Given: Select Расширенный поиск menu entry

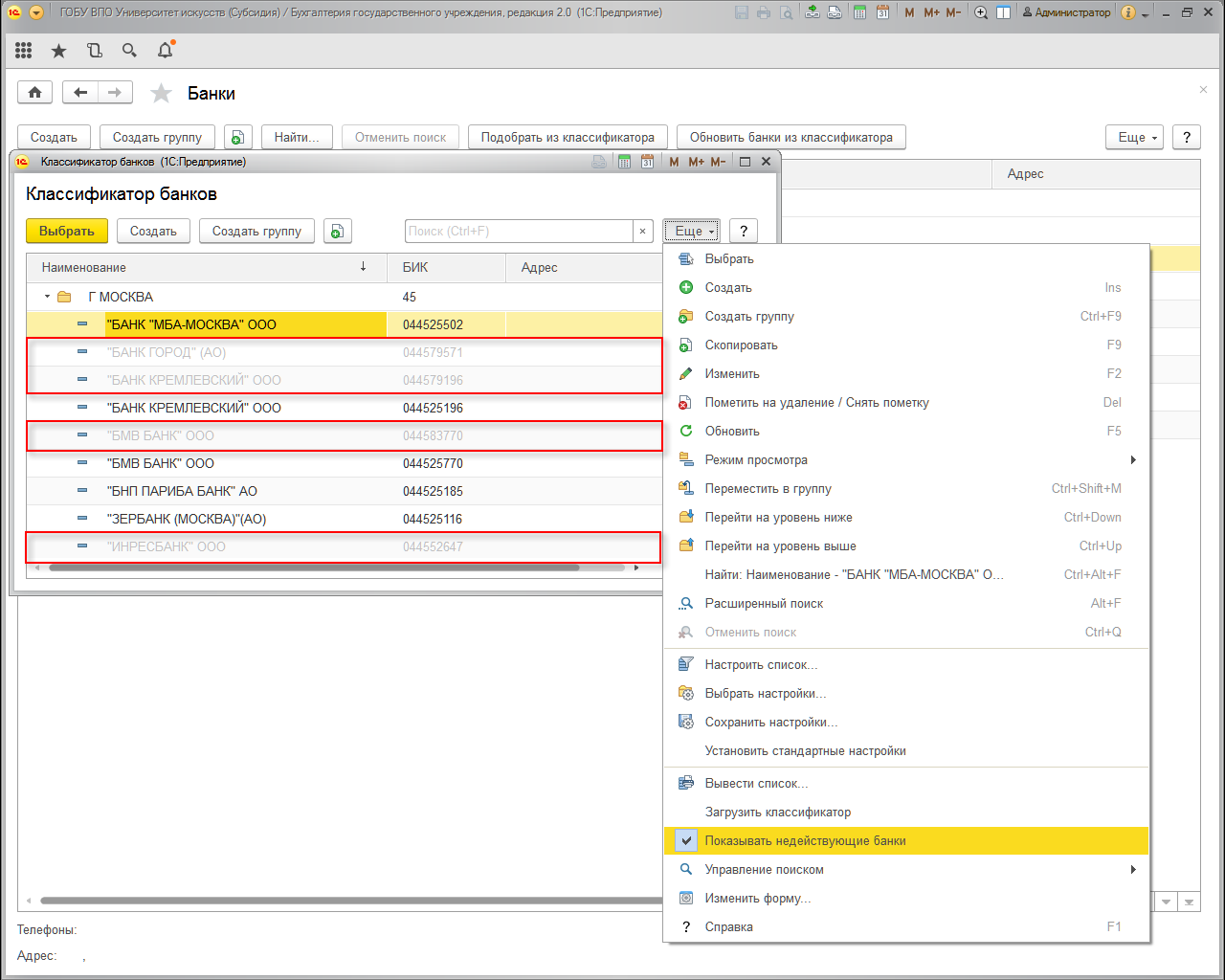Looking at the screenshot, I should pyautogui.click(x=906, y=603).
